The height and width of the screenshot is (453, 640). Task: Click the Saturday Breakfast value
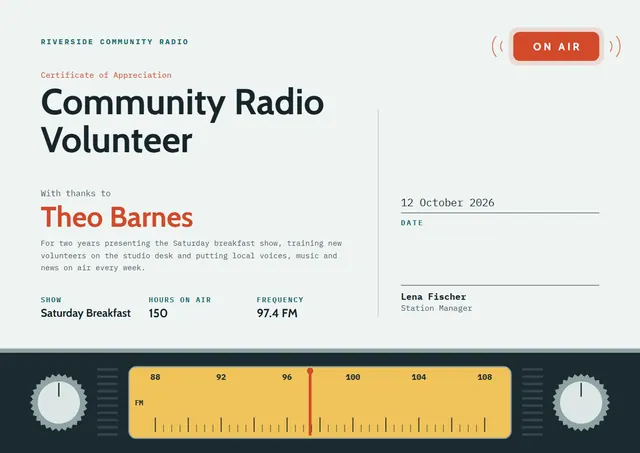[x=86, y=313]
